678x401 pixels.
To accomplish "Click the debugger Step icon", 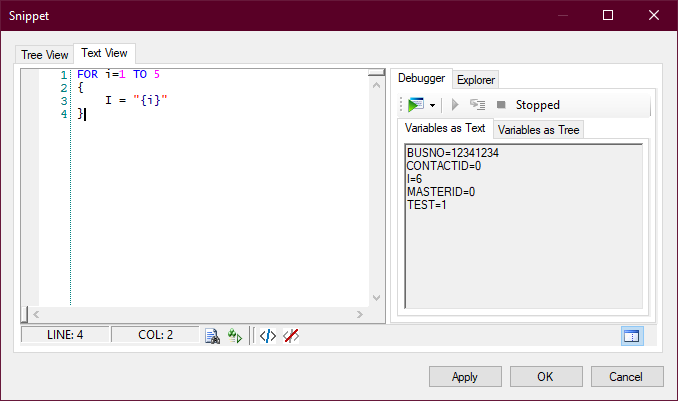I will pyautogui.click(x=477, y=105).
